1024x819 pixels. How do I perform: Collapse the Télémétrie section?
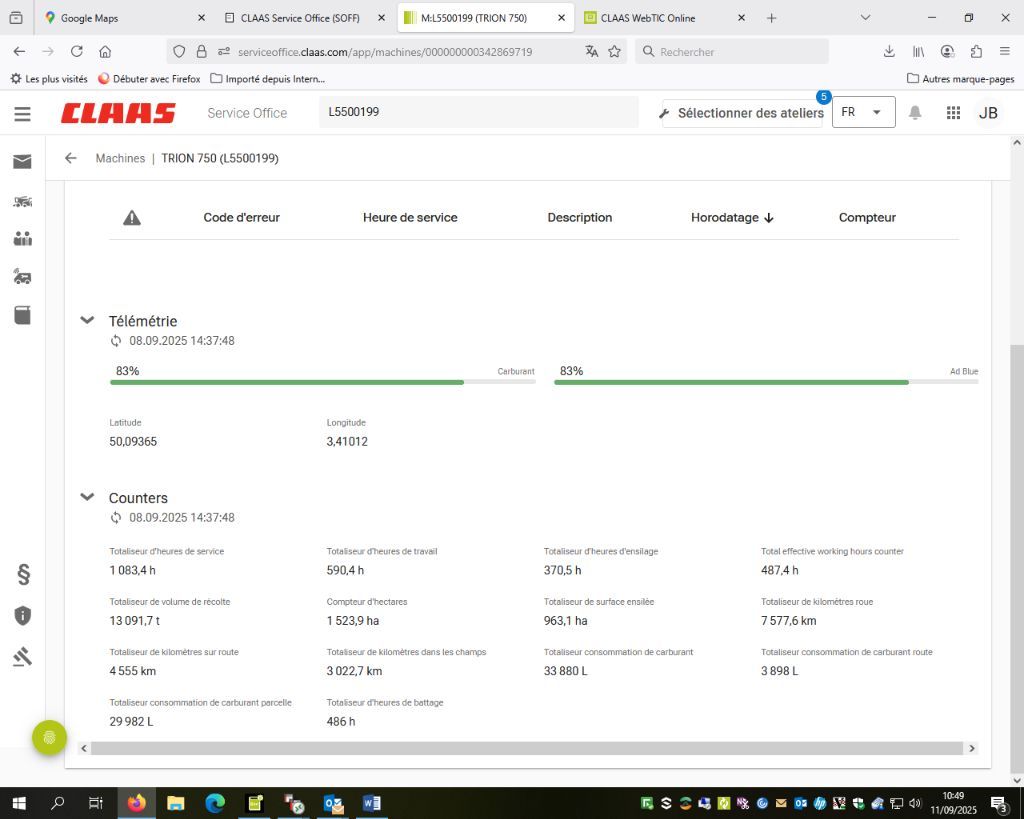click(87, 320)
